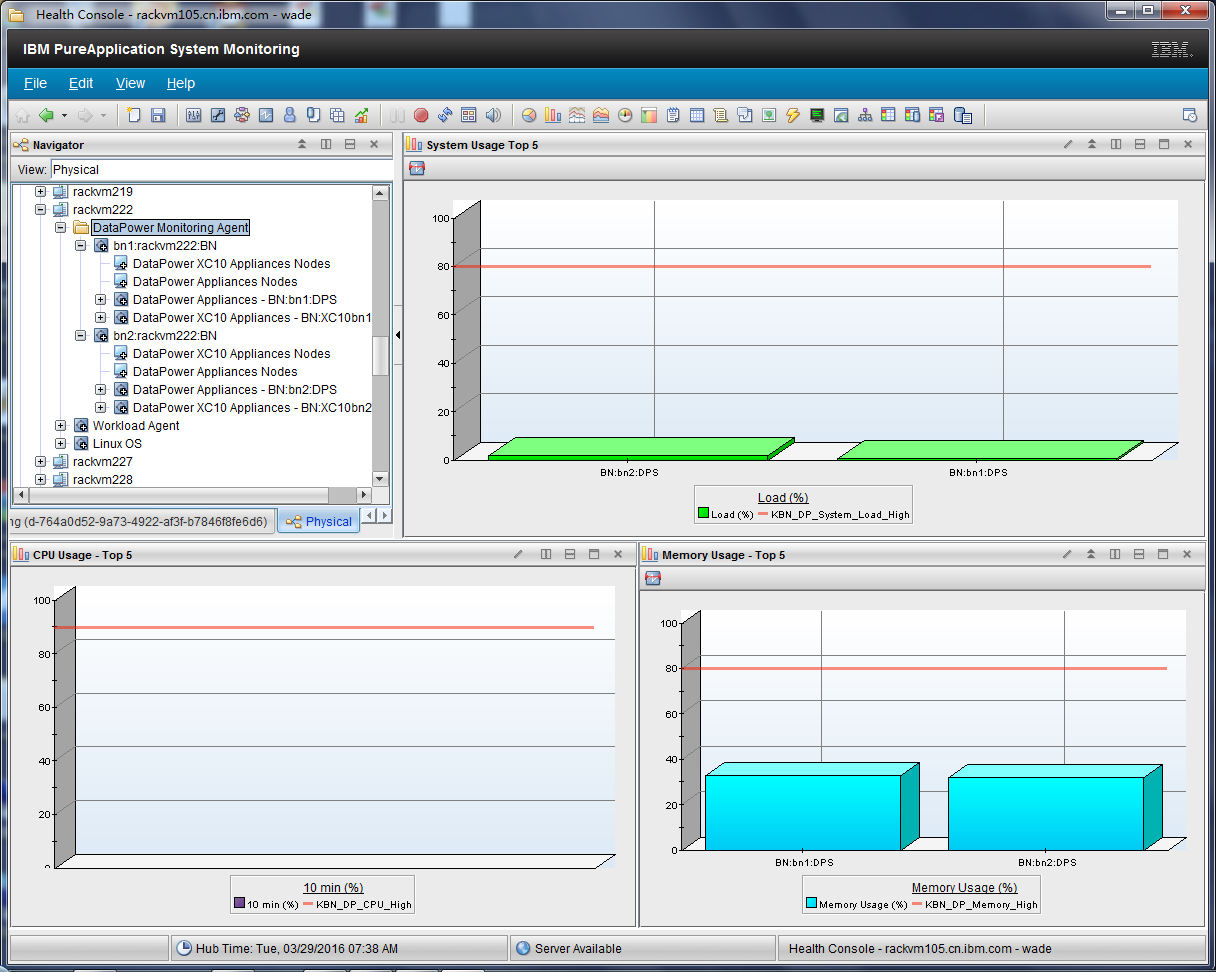Screen dimensions: 1216x972
Task: Collapse the bn1:rackvm222:BN node
Action: (80, 246)
